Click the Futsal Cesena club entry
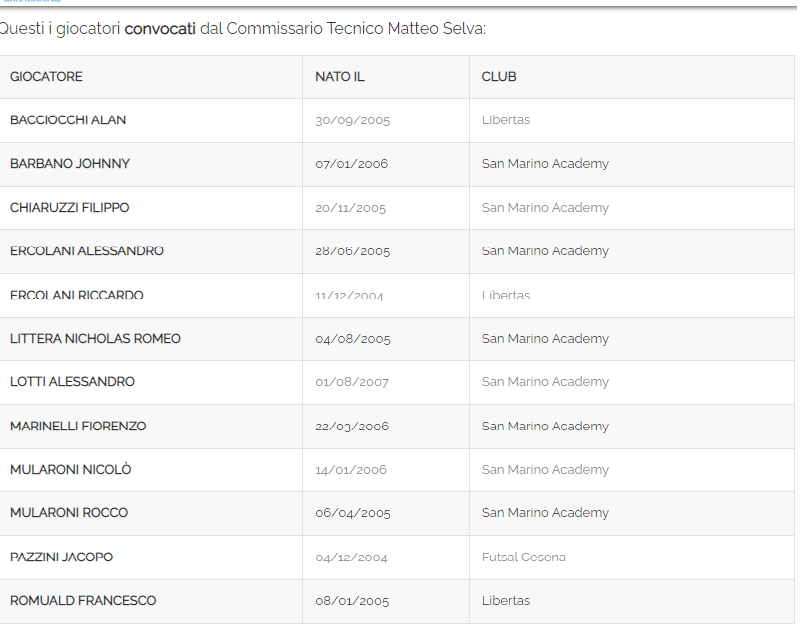 [523, 557]
